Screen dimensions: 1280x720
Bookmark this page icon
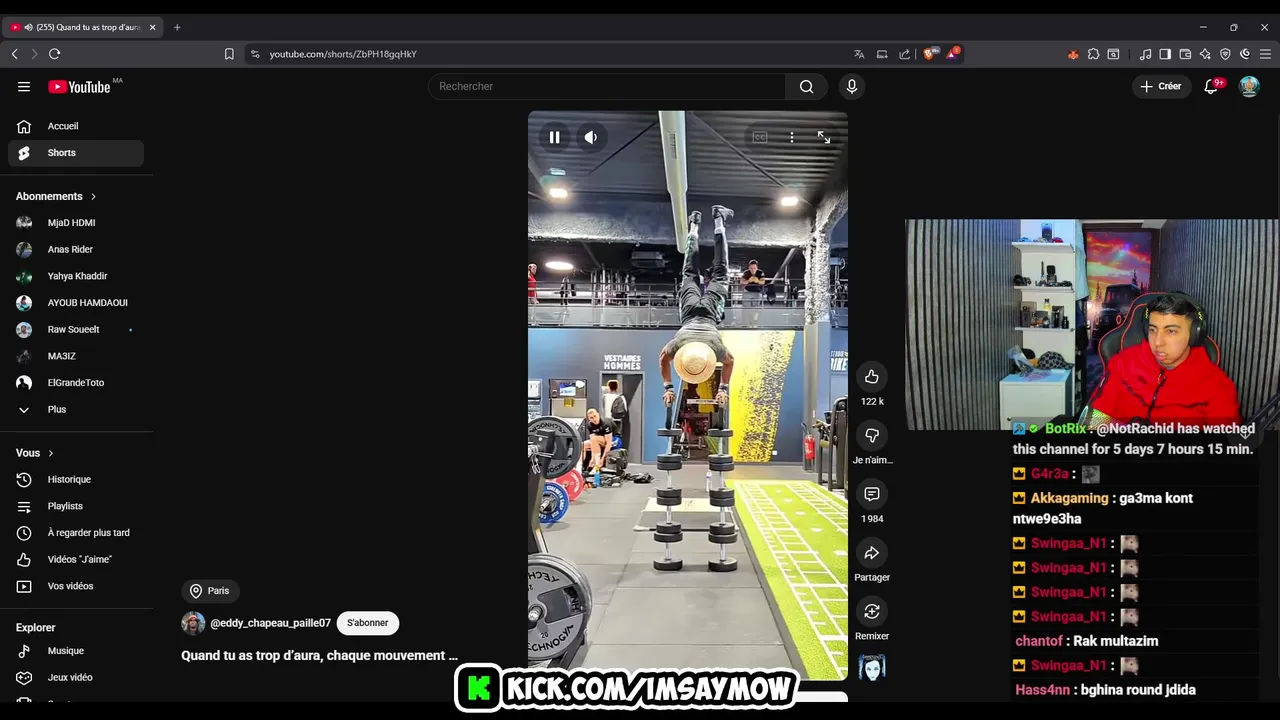[x=229, y=54]
